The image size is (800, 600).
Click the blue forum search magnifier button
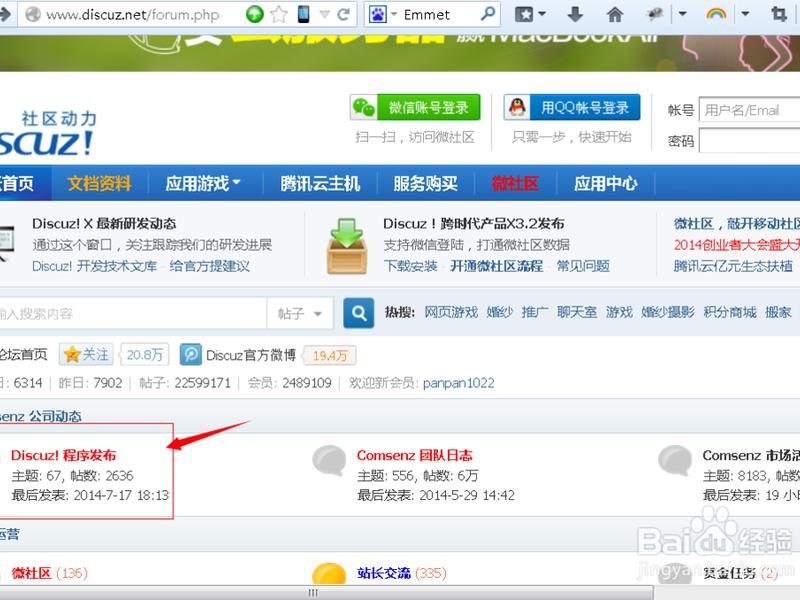coord(359,313)
